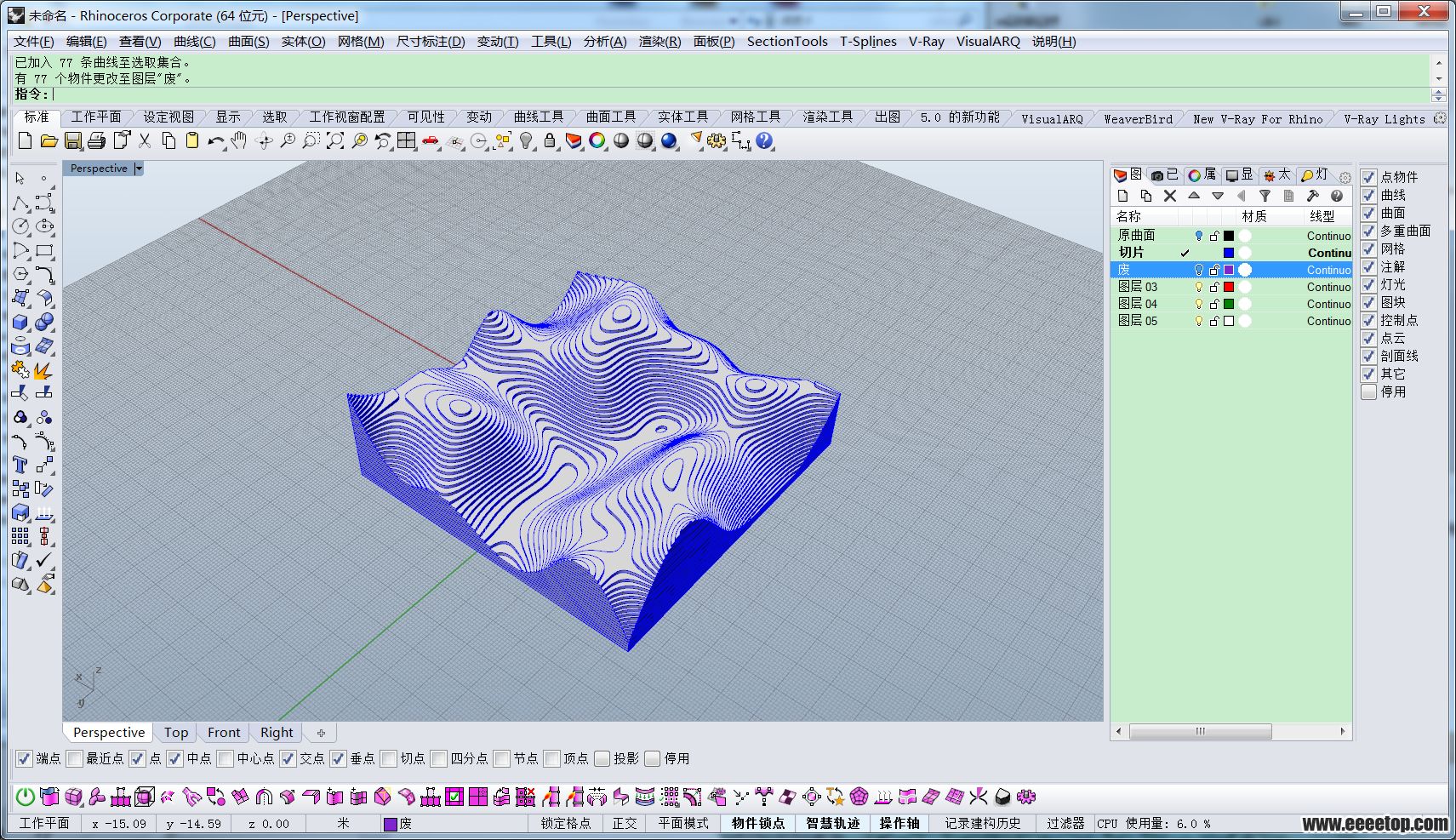Click the layer tools hammer icon
This screenshot has width=1456, height=840.
(1313, 196)
